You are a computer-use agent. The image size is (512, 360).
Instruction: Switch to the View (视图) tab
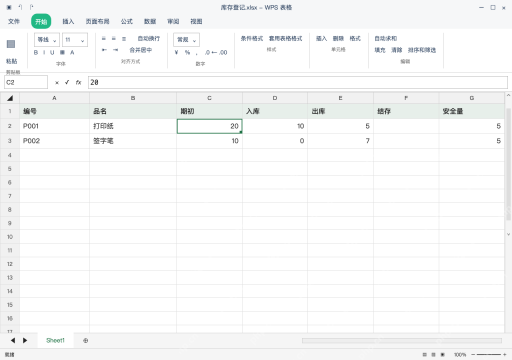point(196,21)
